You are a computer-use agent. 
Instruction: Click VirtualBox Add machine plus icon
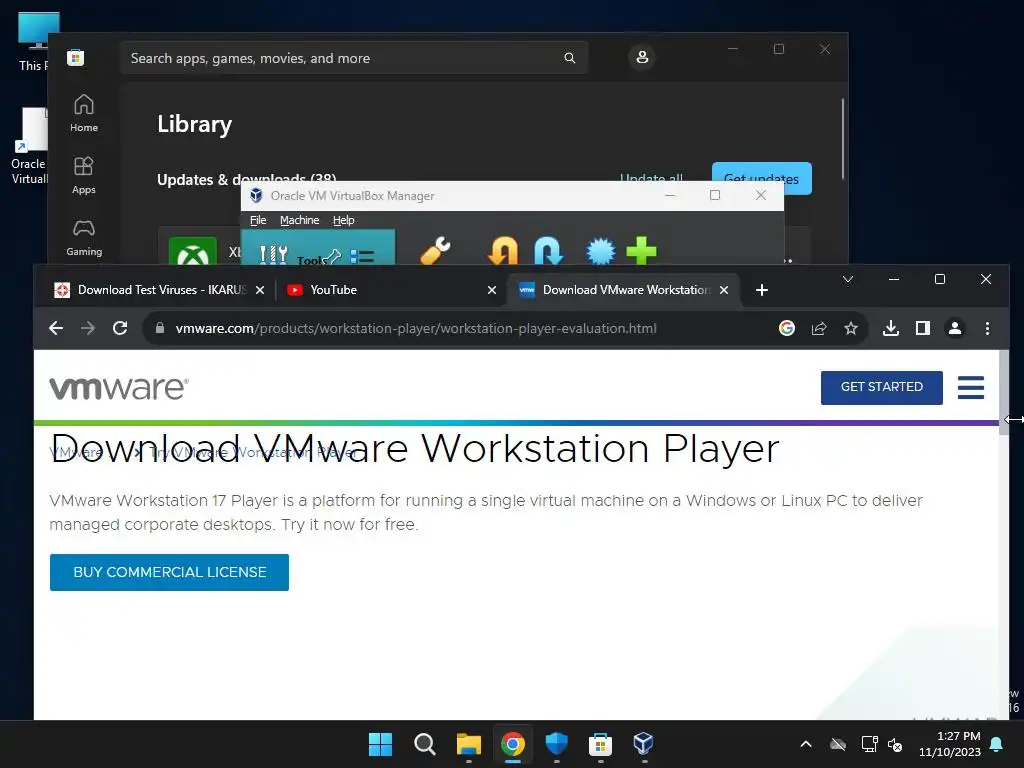point(641,251)
